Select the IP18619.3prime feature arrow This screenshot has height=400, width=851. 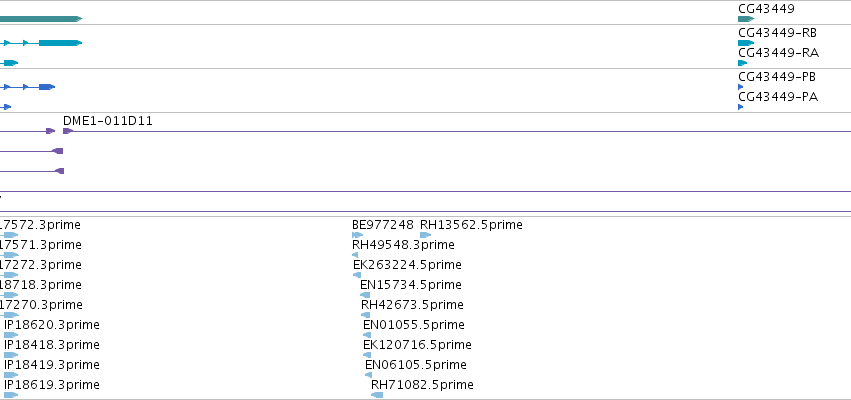click(11, 395)
